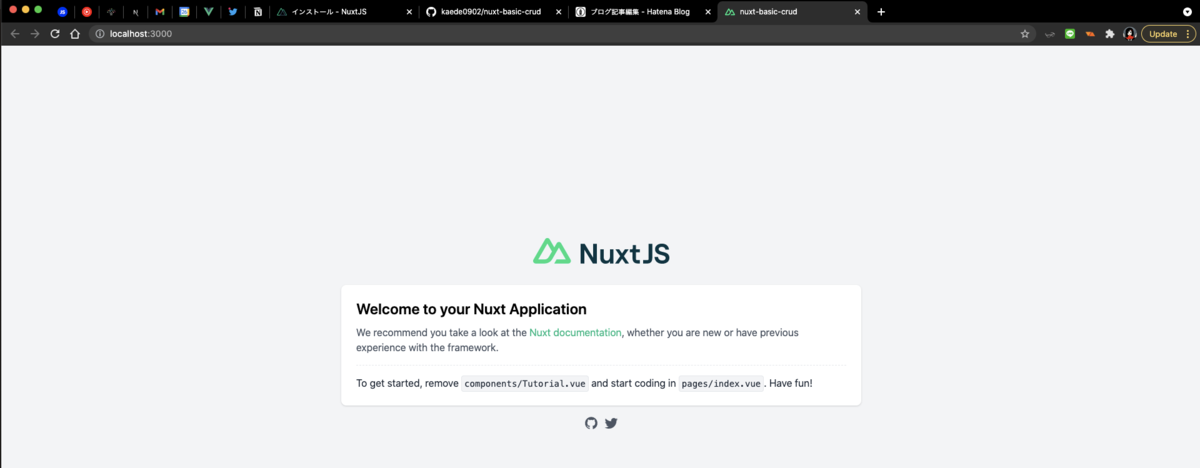The width and height of the screenshot is (1200, 468).
Task: Open the green LINE extension icon
Action: pyautogui.click(x=1070, y=33)
